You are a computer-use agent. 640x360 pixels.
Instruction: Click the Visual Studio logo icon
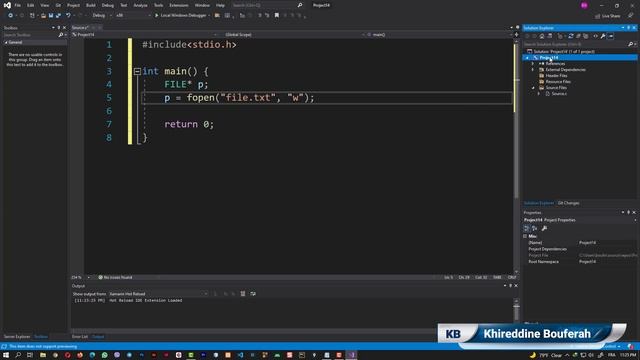coord(7,5)
